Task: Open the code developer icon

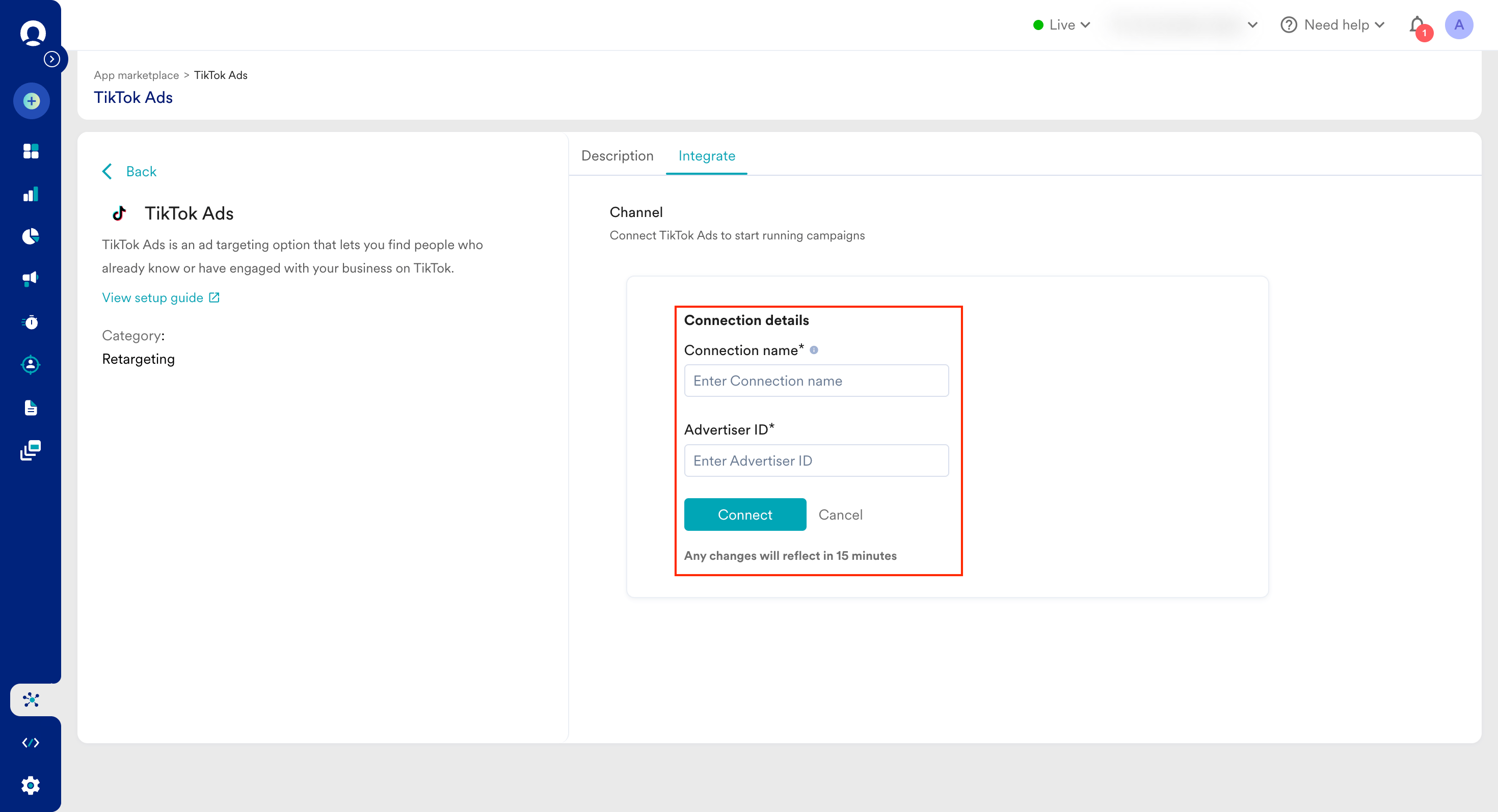Action: pos(31,743)
